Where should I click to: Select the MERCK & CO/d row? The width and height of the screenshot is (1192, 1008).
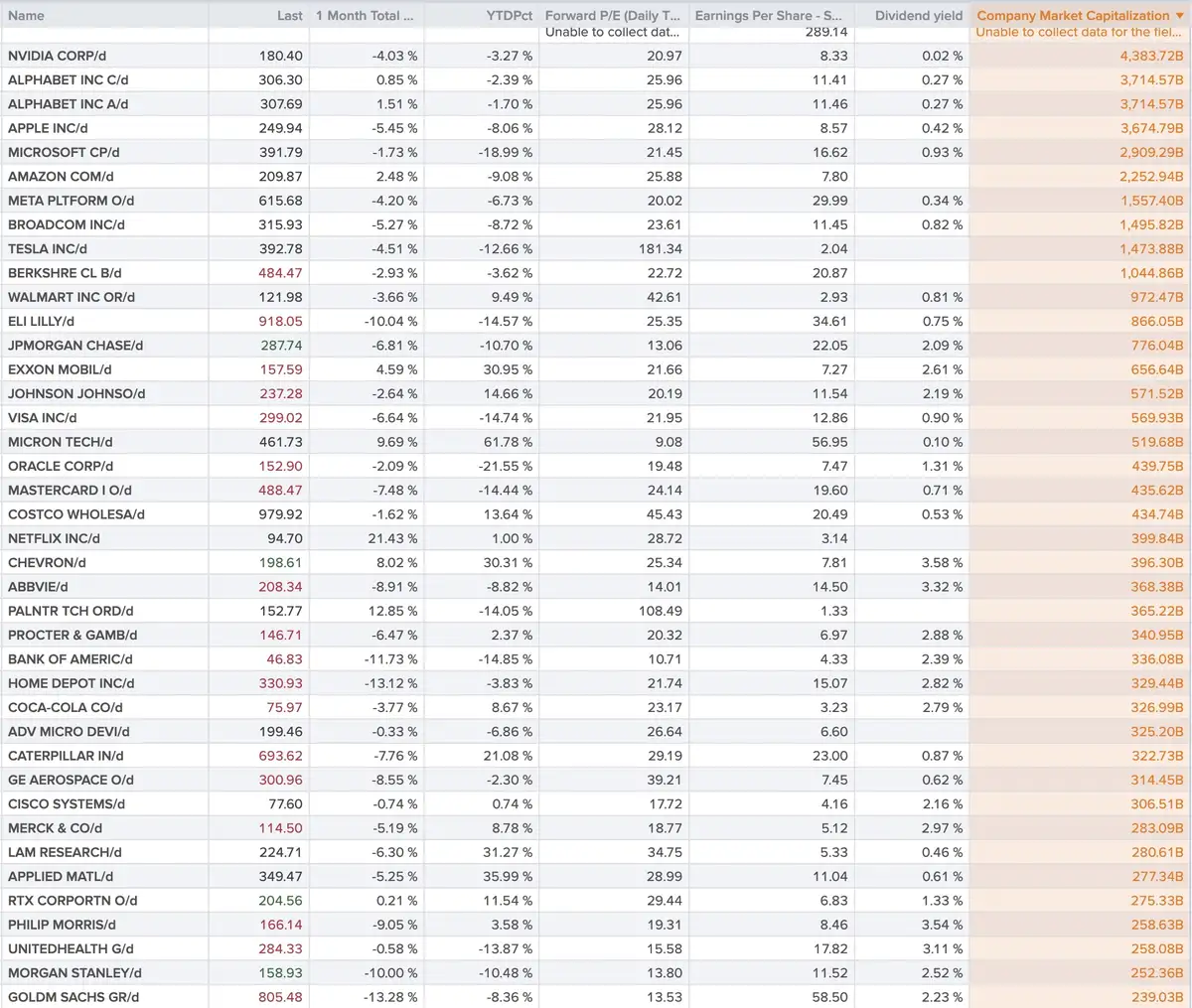click(596, 828)
